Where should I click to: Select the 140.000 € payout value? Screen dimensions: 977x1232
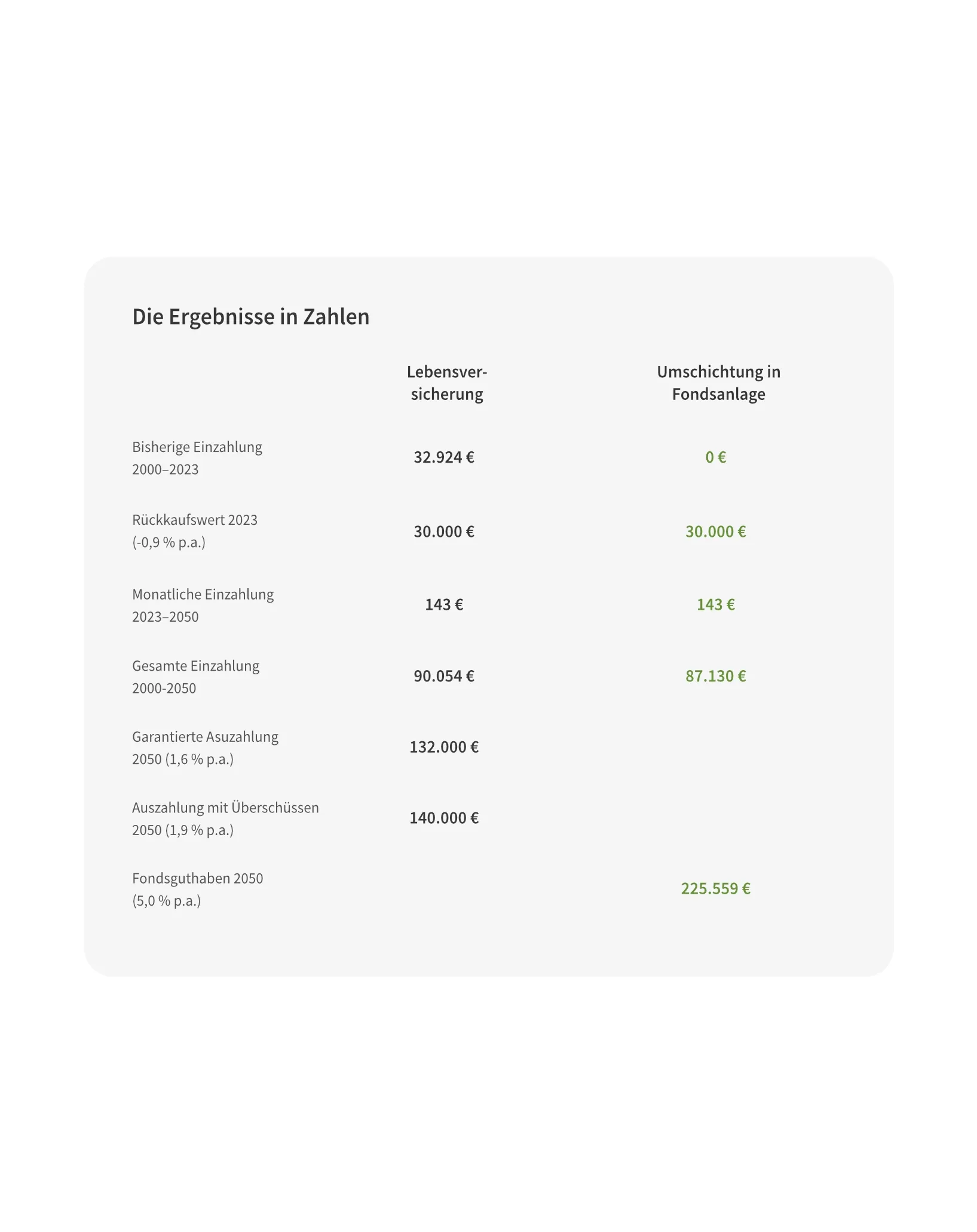444,818
